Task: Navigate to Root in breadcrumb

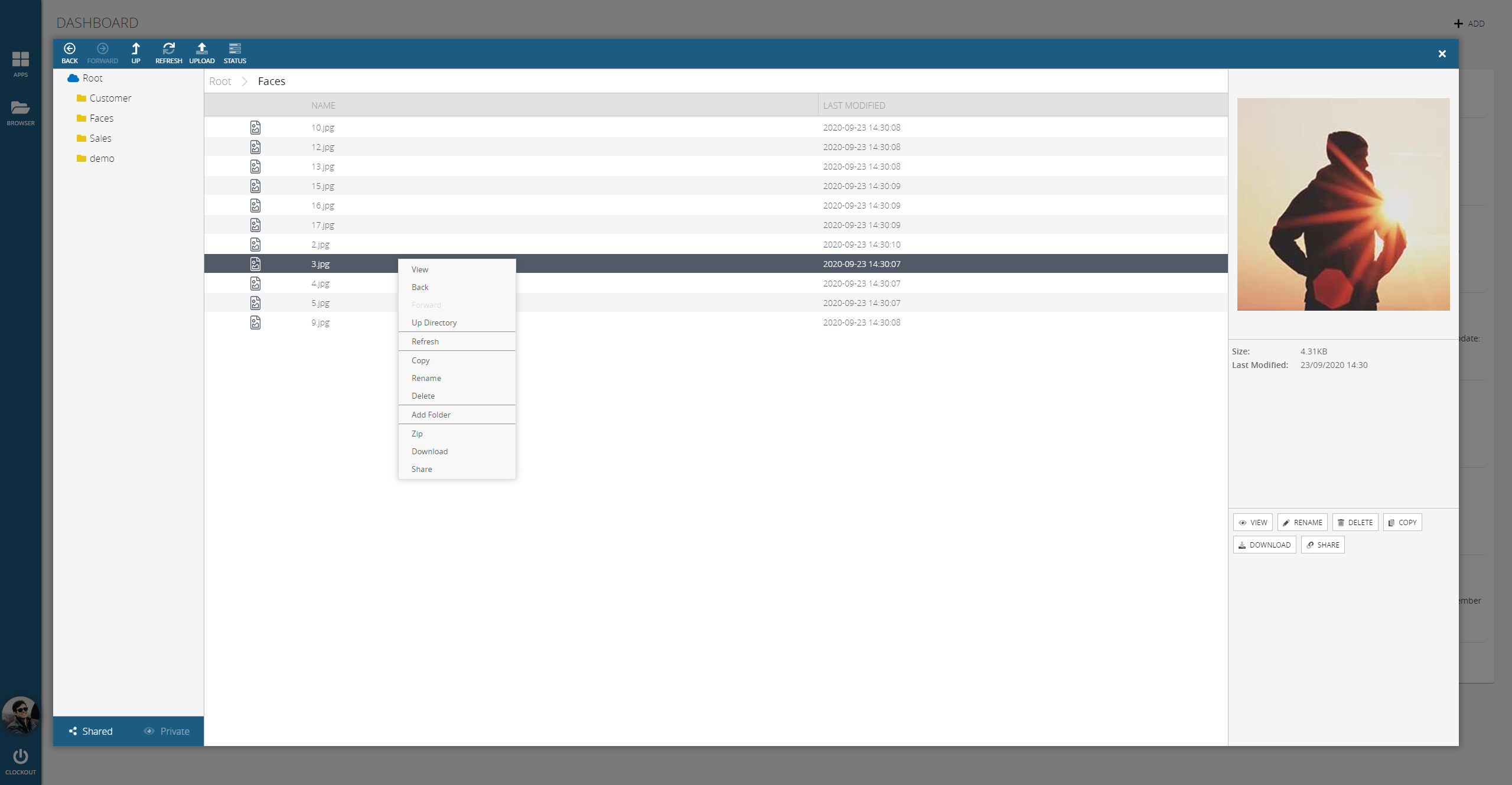Action: click(x=220, y=82)
